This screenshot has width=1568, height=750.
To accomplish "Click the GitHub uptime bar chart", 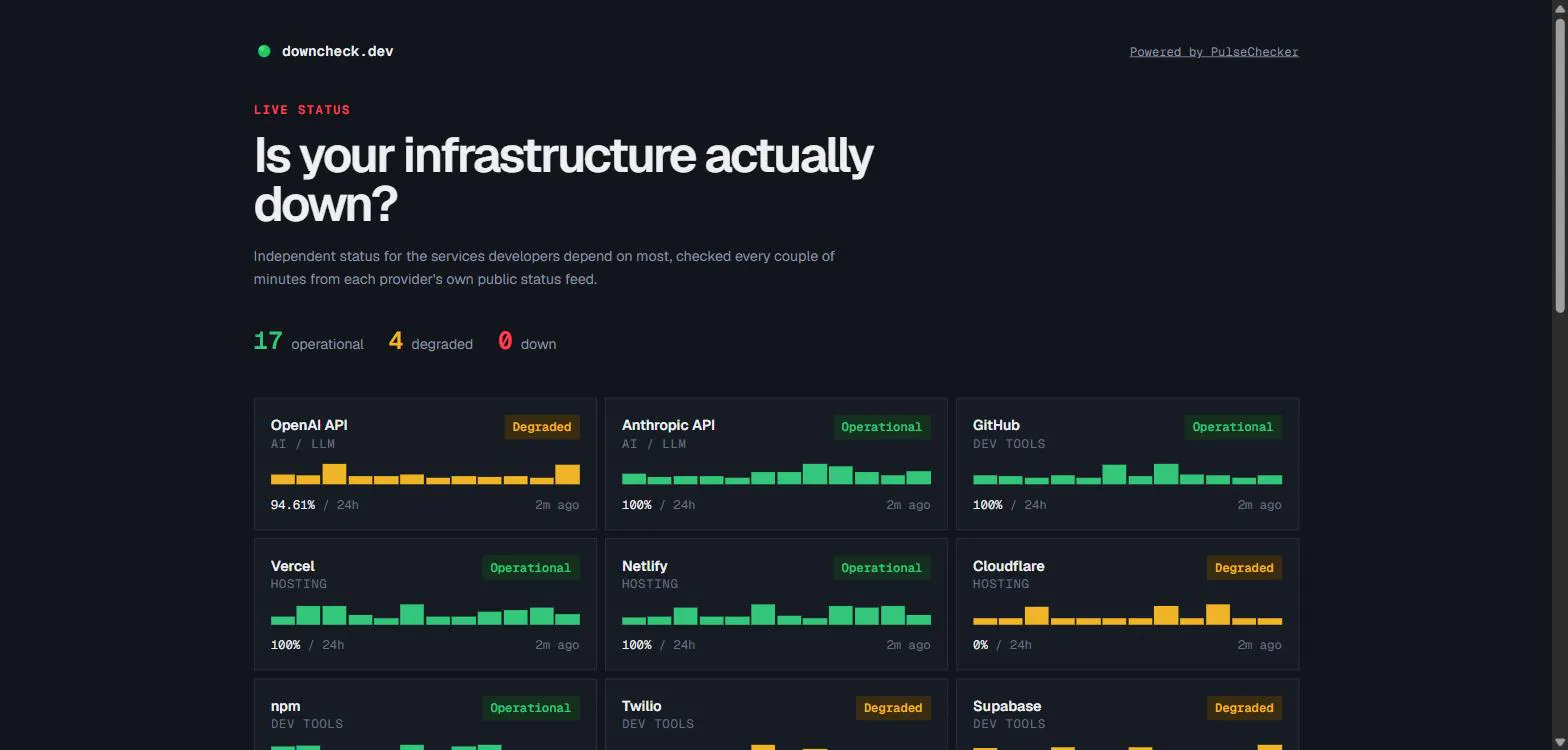I will tap(1127, 474).
